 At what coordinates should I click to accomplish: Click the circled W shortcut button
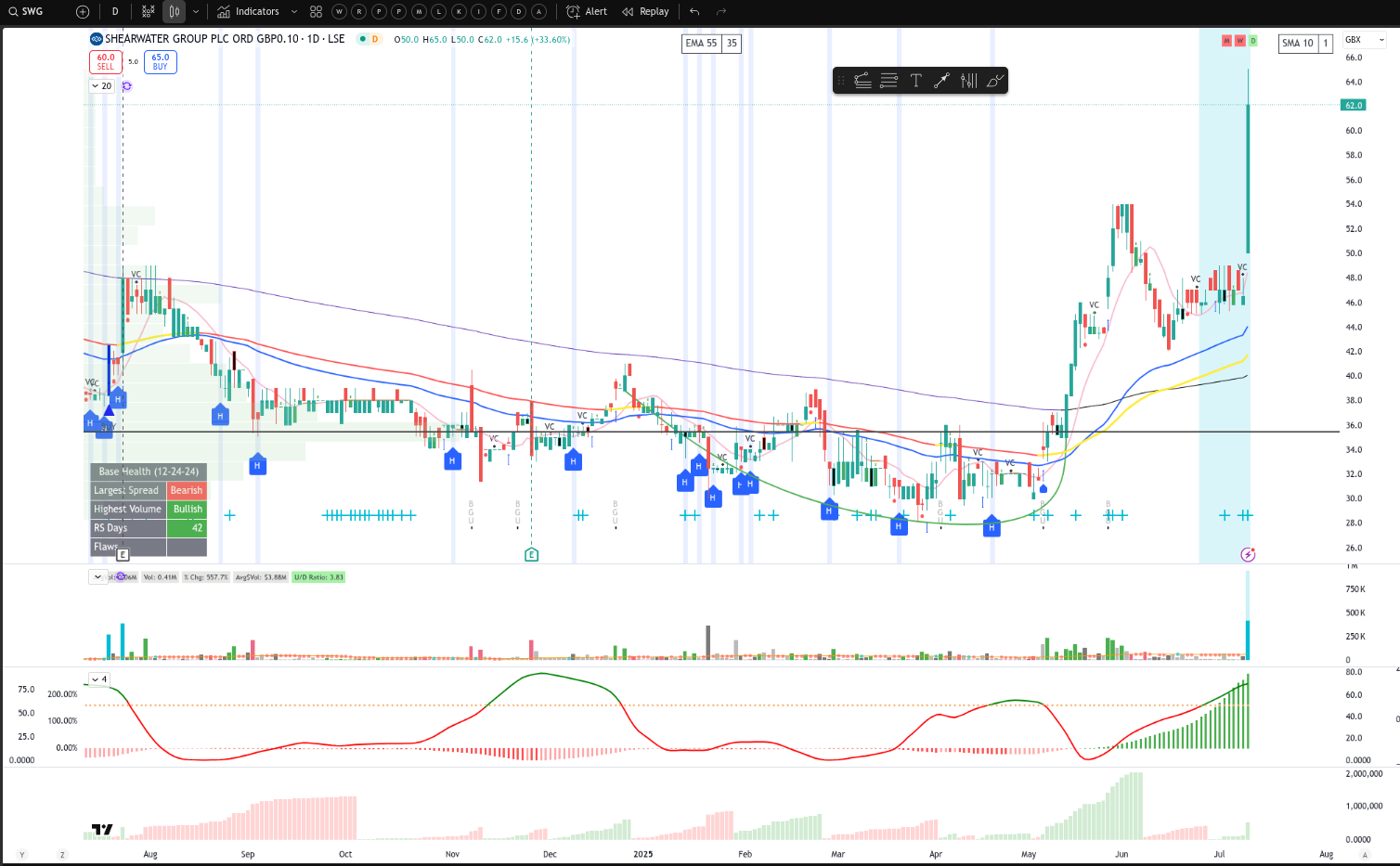click(x=339, y=11)
